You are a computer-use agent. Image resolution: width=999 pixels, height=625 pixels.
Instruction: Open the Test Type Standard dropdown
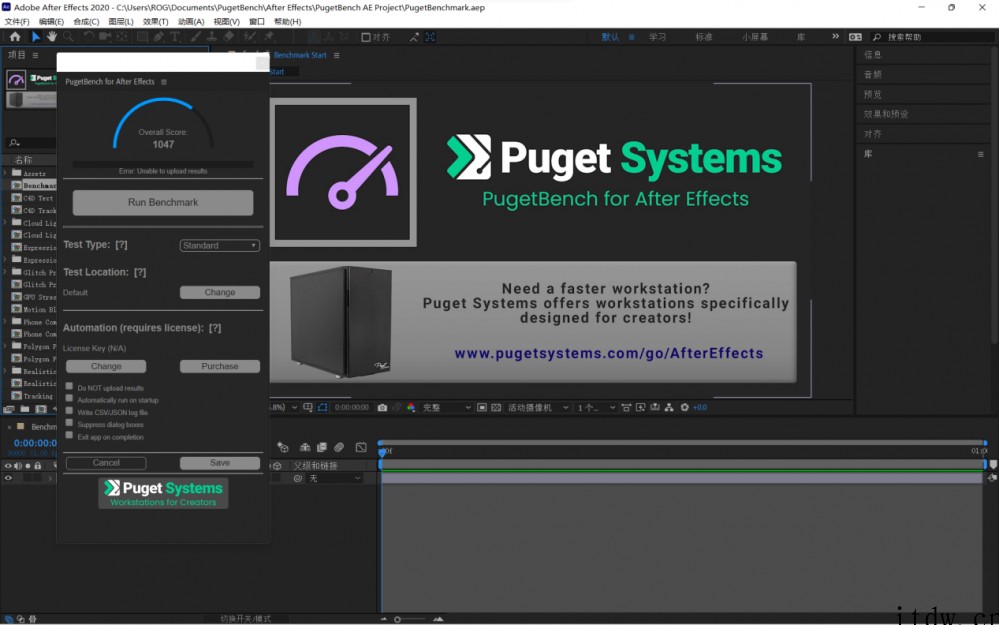tap(220, 245)
